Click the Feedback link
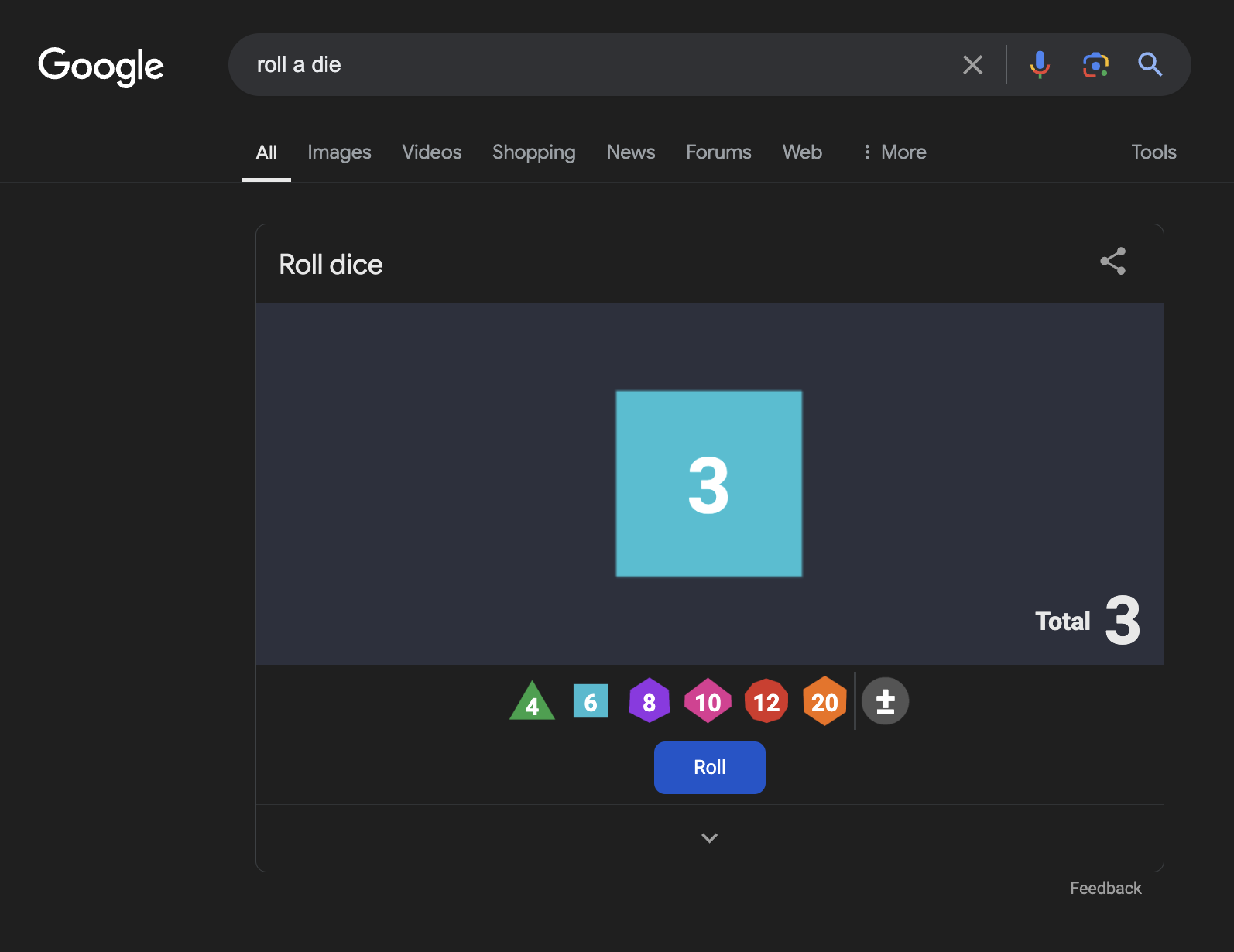The height and width of the screenshot is (952, 1234). (x=1105, y=888)
